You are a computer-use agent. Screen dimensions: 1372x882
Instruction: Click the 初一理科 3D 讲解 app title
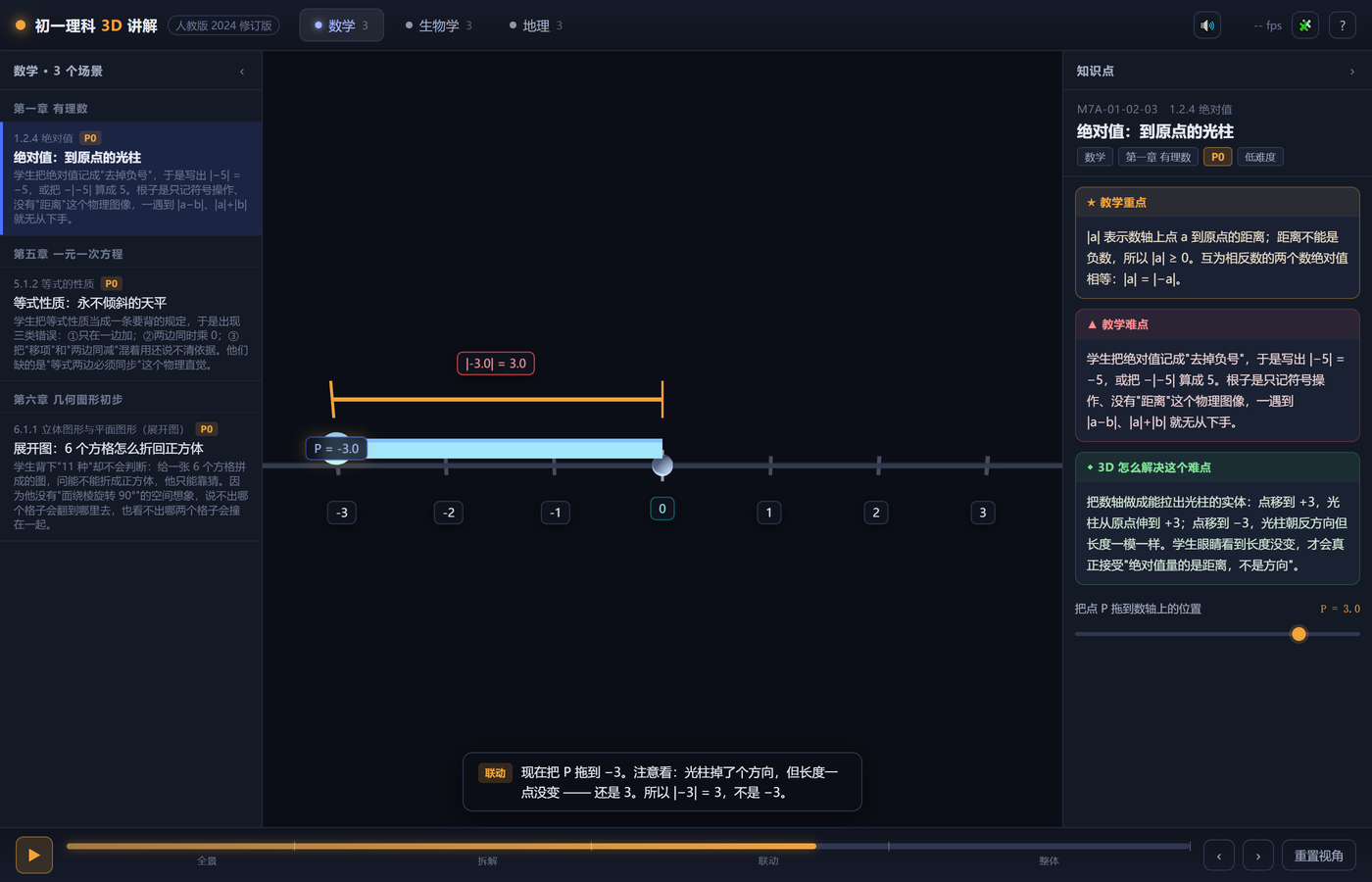pyautogui.click(x=96, y=25)
